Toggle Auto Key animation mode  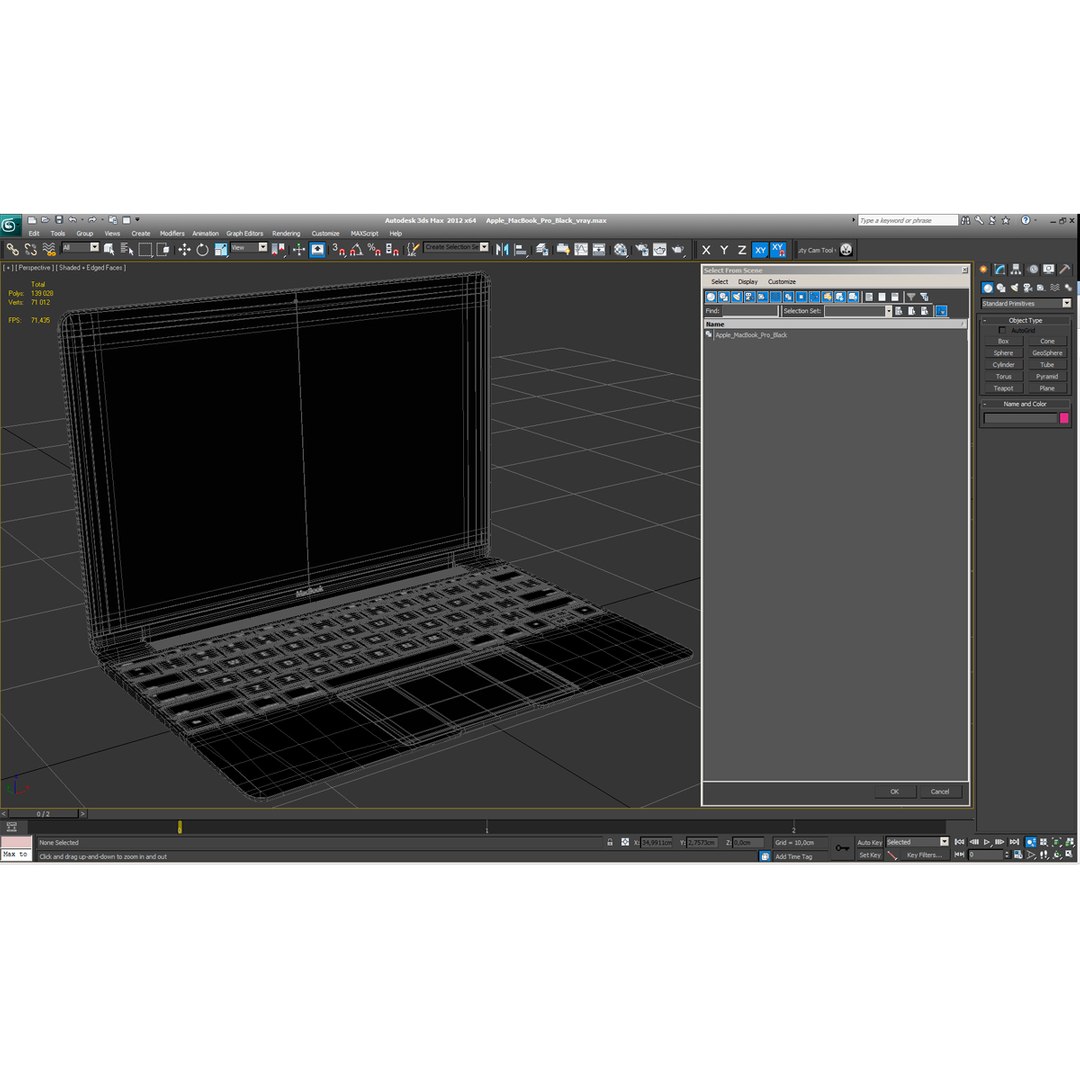[869, 842]
